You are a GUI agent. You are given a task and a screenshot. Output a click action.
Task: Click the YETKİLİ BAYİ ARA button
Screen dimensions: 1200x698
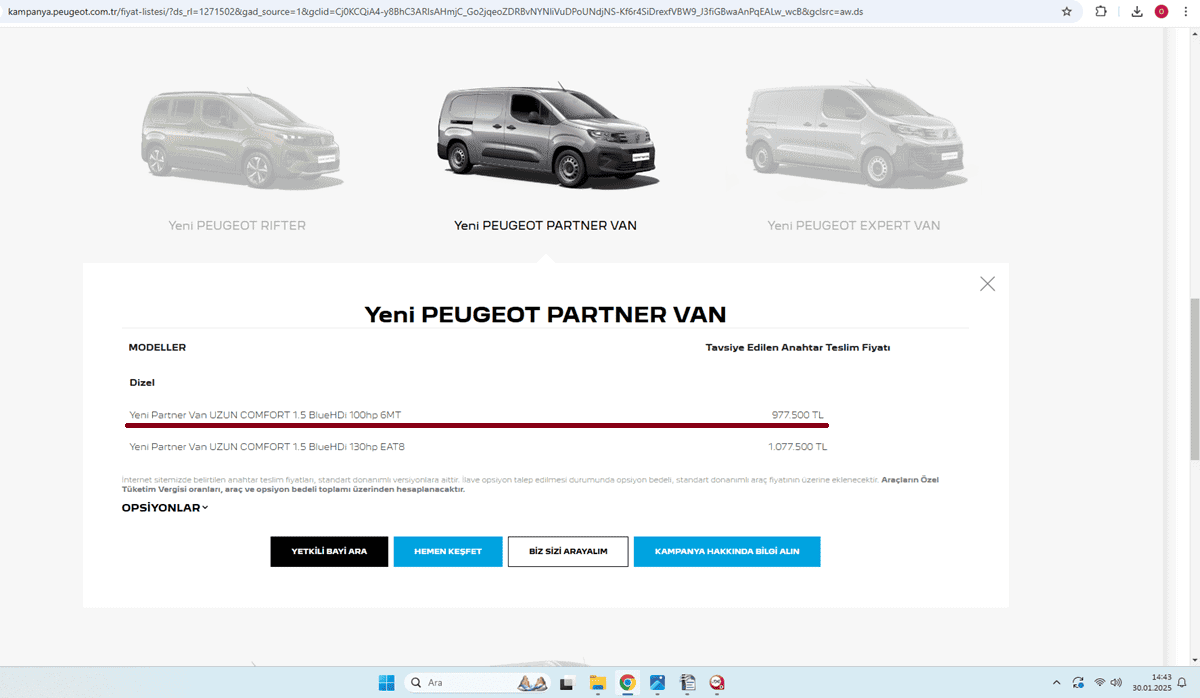(x=329, y=552)
